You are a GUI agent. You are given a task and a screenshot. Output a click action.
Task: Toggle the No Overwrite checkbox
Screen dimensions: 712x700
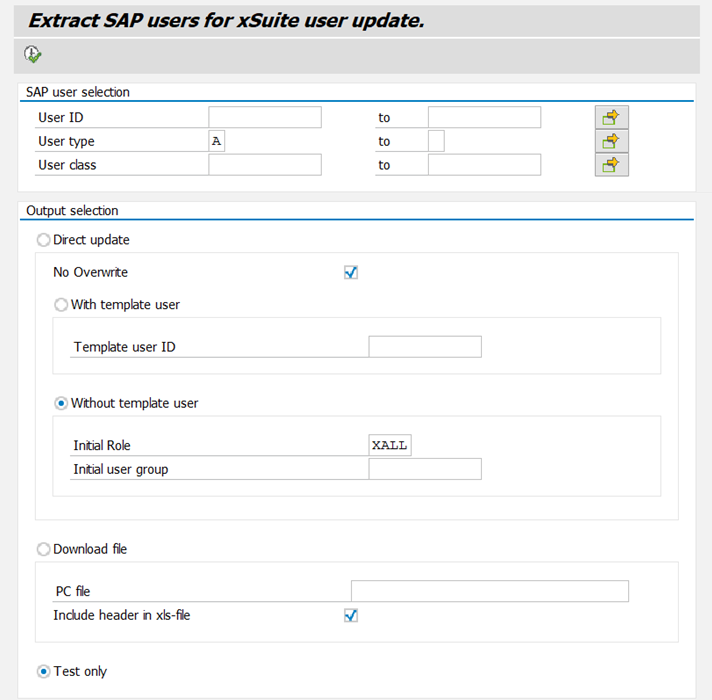(x=351, y=272)
